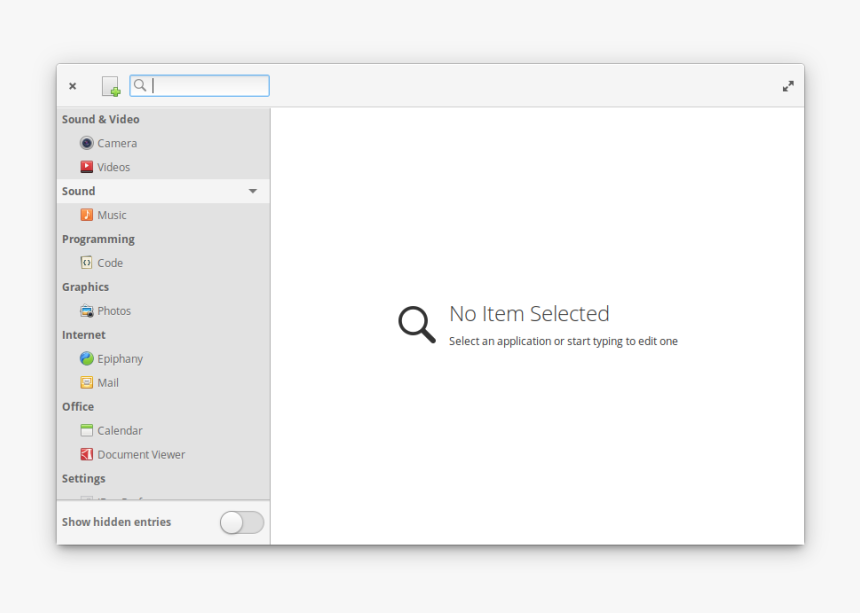Click the Epiphany browser icon
This screenshot has width=860, height=613.
[x=86, y=358]
